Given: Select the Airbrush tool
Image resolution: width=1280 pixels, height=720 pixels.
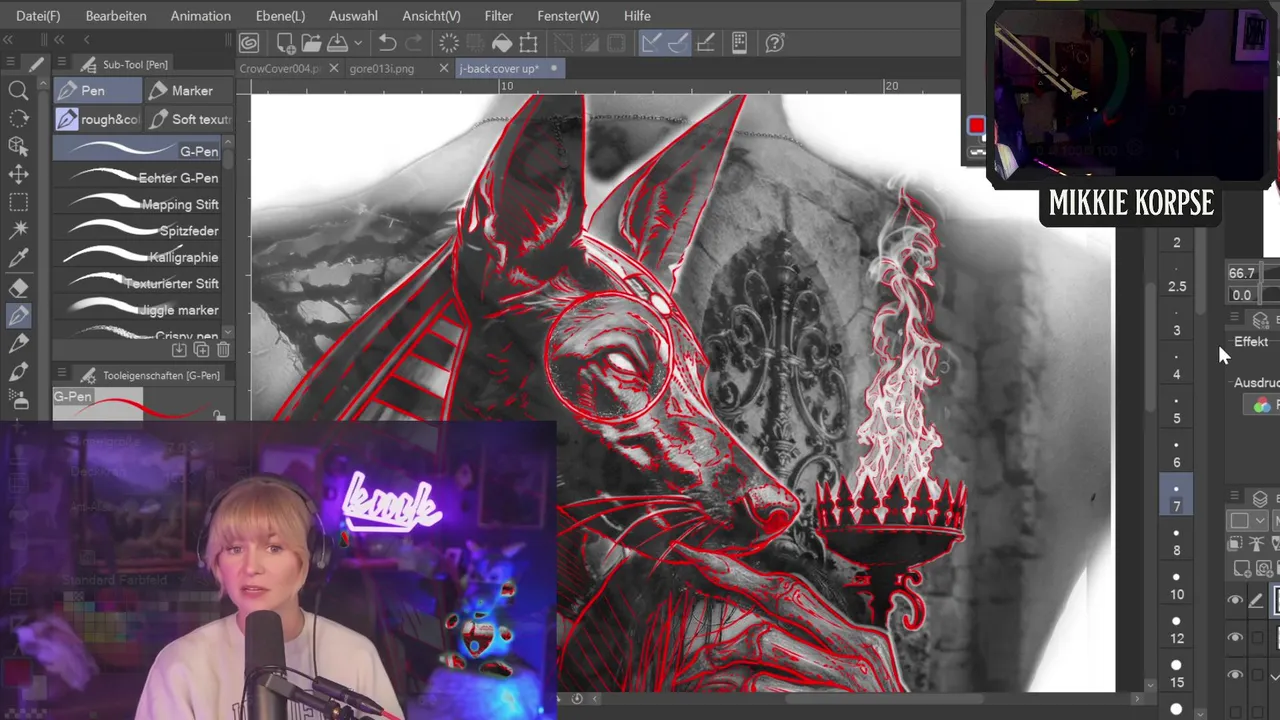Looking at the screenshot, I should pyautogui.click(x=18, y=399).
